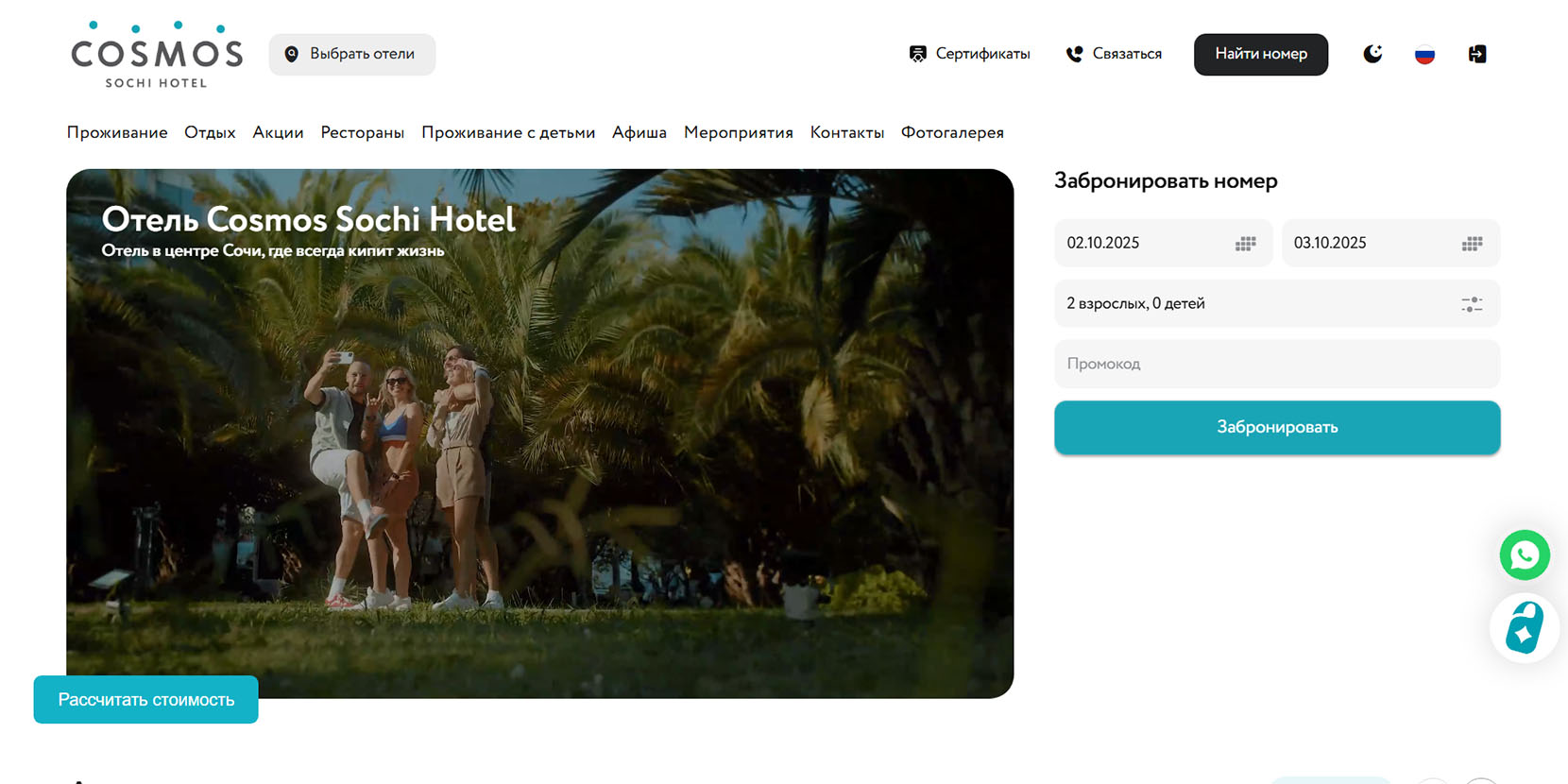1568x784 pixels.
Task: Click the login icon in the header
Action: pyautogui.click(x=1477, y=54)
